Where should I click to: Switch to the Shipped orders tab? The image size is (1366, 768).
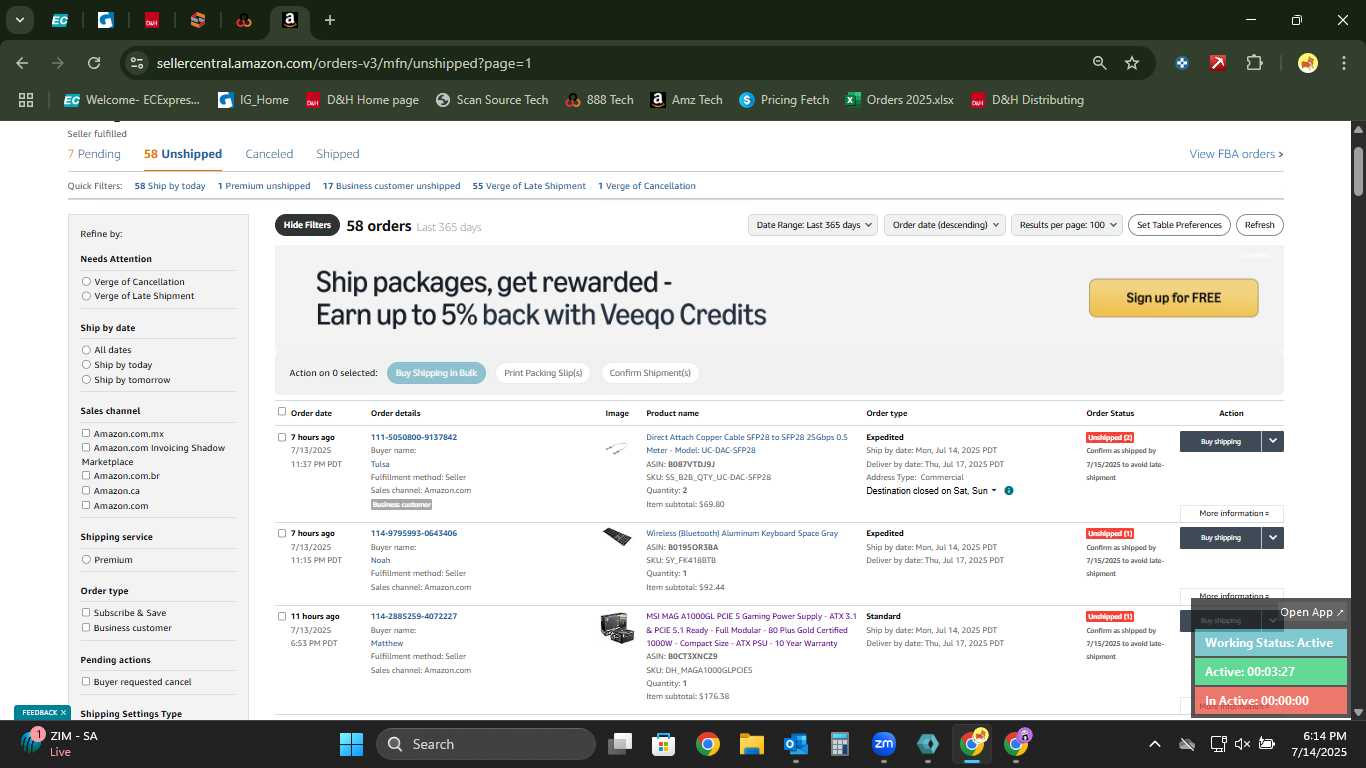tap(337, 154)
